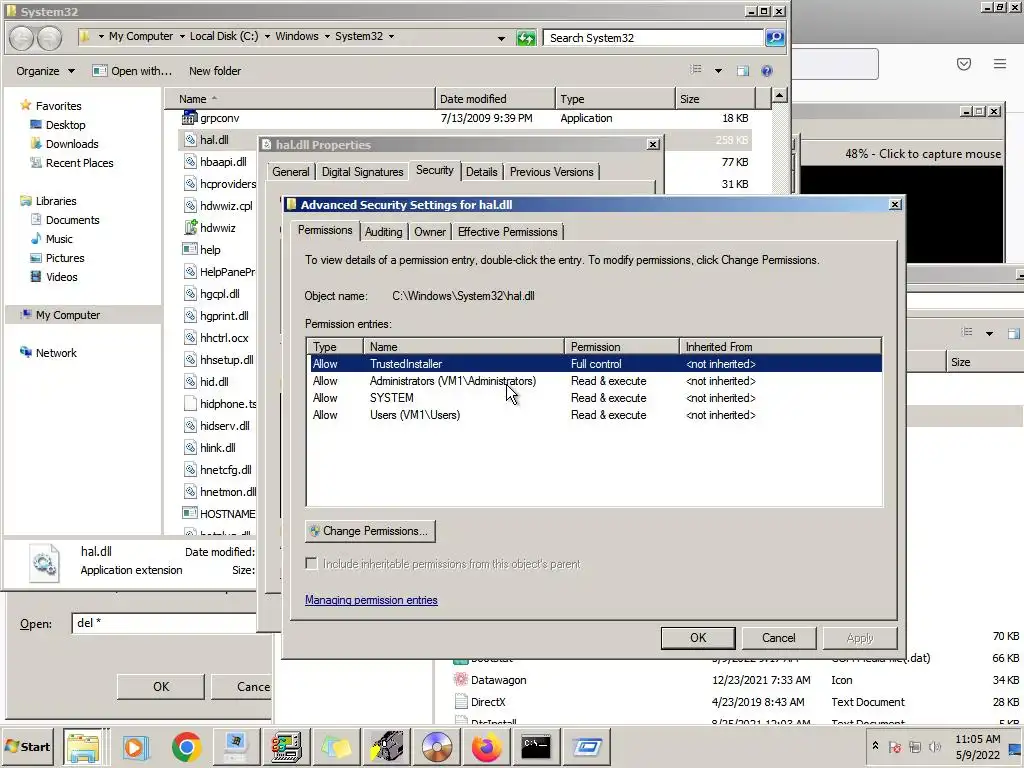Select the Administrators (VM1\Administrators) entry
The height and width of the screenshot is (768, 1024).
point(594,381)
